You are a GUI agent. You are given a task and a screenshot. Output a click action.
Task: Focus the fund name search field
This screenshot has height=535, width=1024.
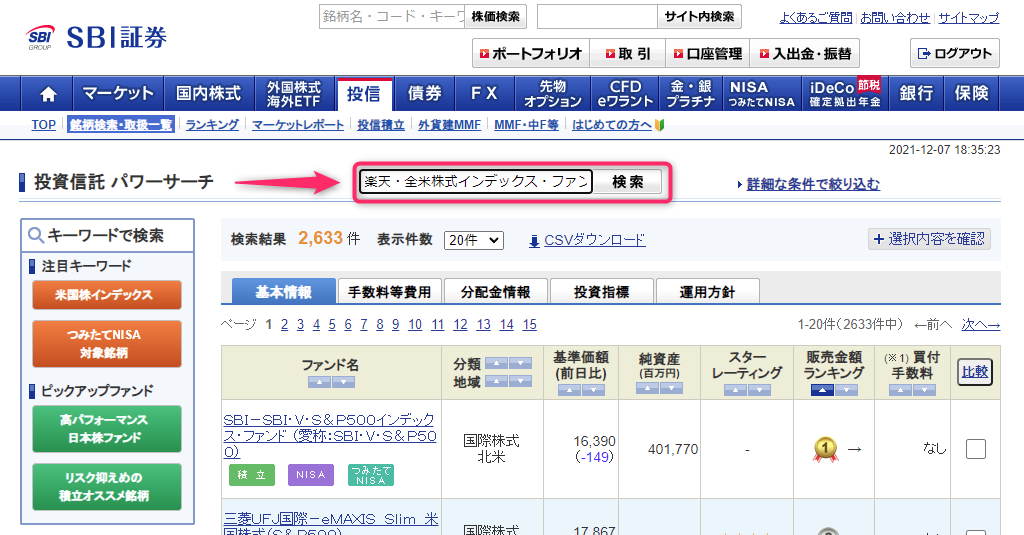point(476,182)
